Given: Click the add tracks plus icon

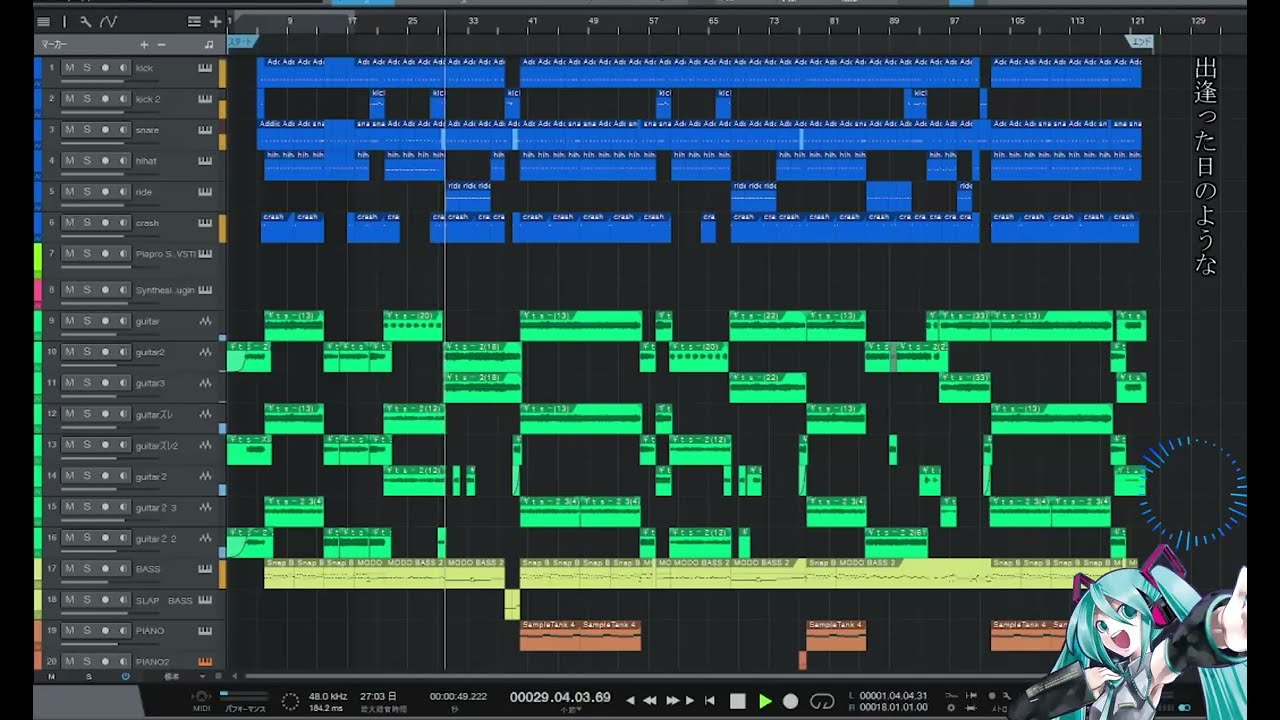Looking at the screenshot, I should (x=215, y=21).
